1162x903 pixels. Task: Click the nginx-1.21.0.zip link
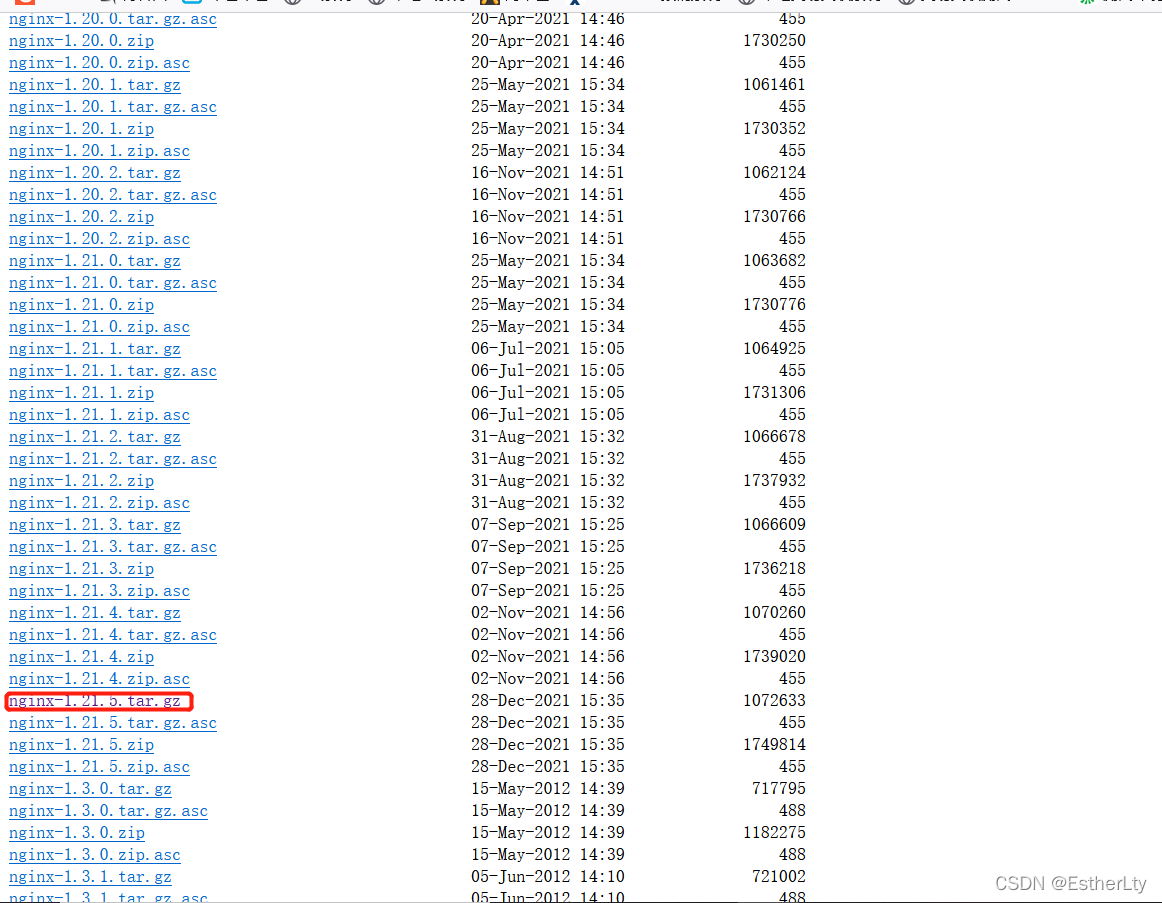pos(82,304)
